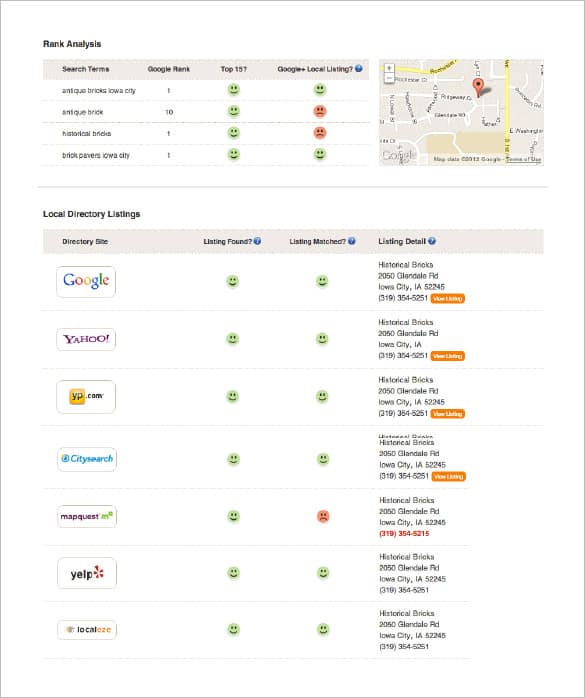Viewport: 585px width, 698px height.
Task: Click the help icon beside Google+ Local Listing
Action: 359,69
